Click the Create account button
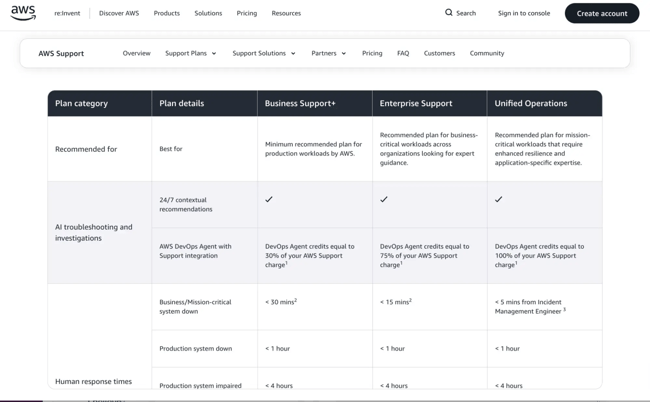Screen dimensions: 650x402 pyautogui.click(x=602, y=13)
